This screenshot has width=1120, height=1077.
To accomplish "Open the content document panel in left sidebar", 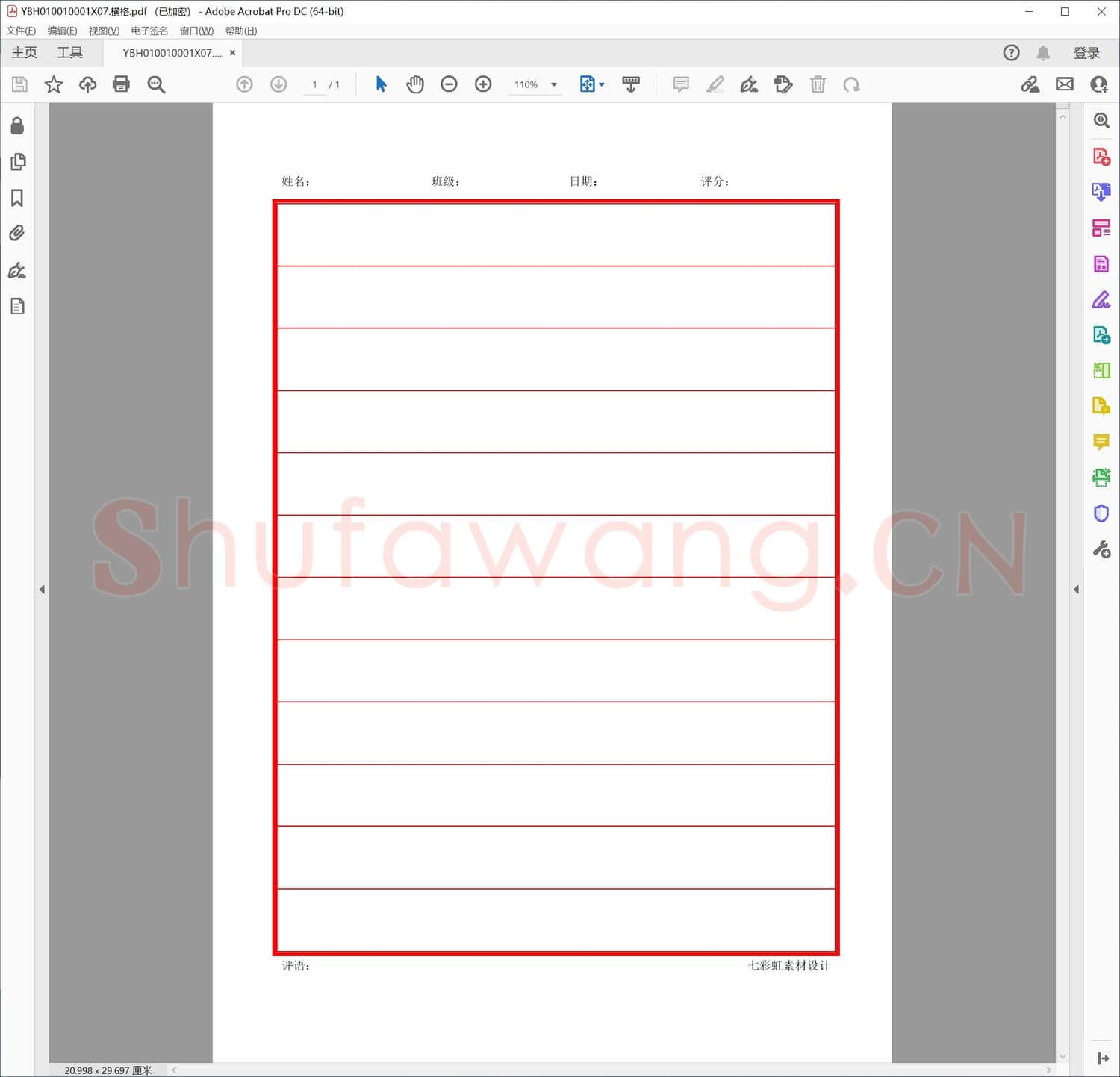I will [17, 306].
